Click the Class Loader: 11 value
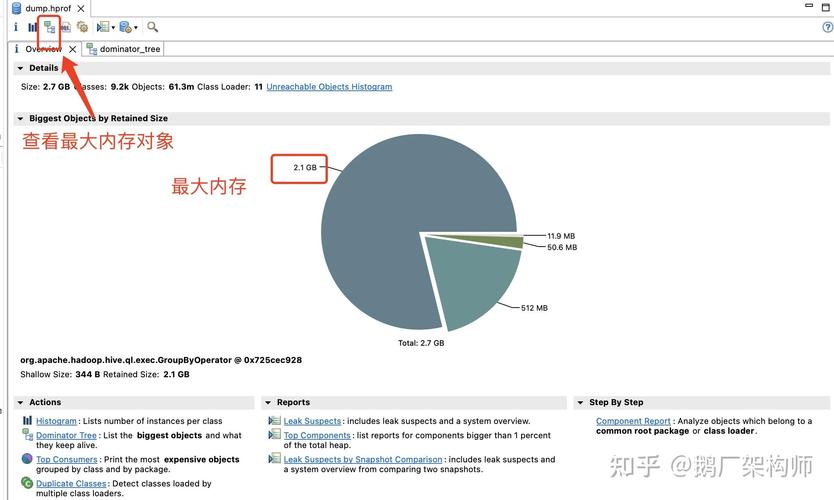The height and width of the screenshot is (500, 834). 230,87
